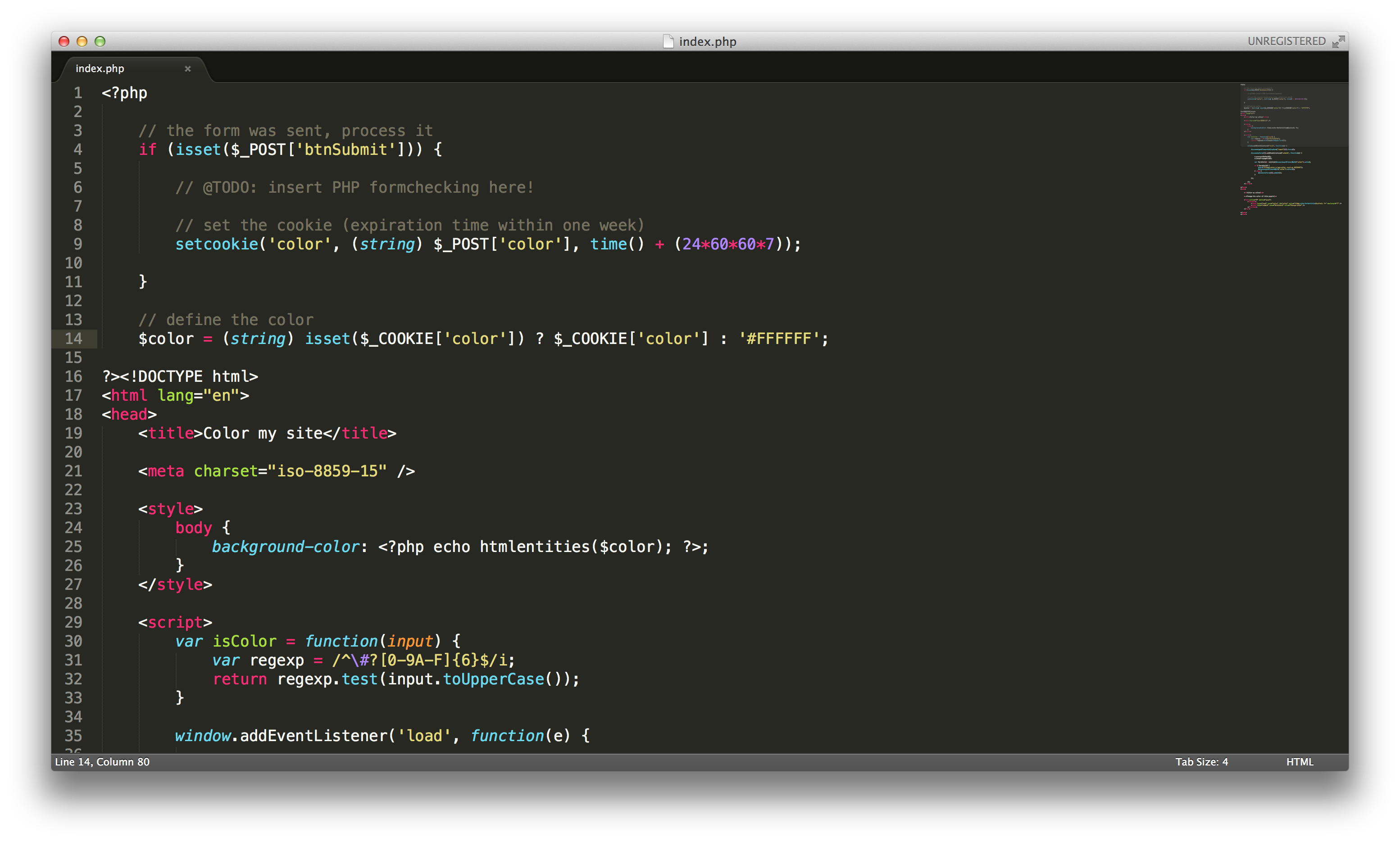This screenshot has height=842, width=1400.
Task: Click line number 29 in the gutter
Action: (x=74, y=622)
